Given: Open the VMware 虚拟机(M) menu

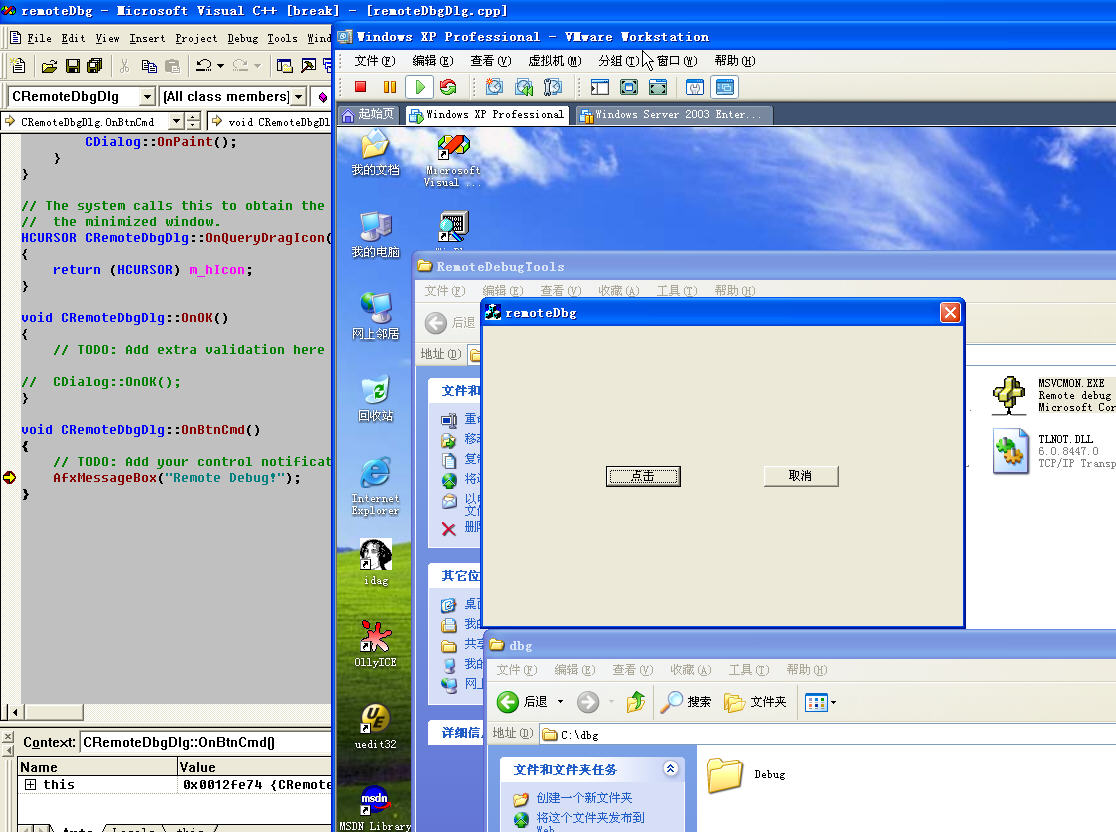Looking at the screenshot, I should pos(554,61).
